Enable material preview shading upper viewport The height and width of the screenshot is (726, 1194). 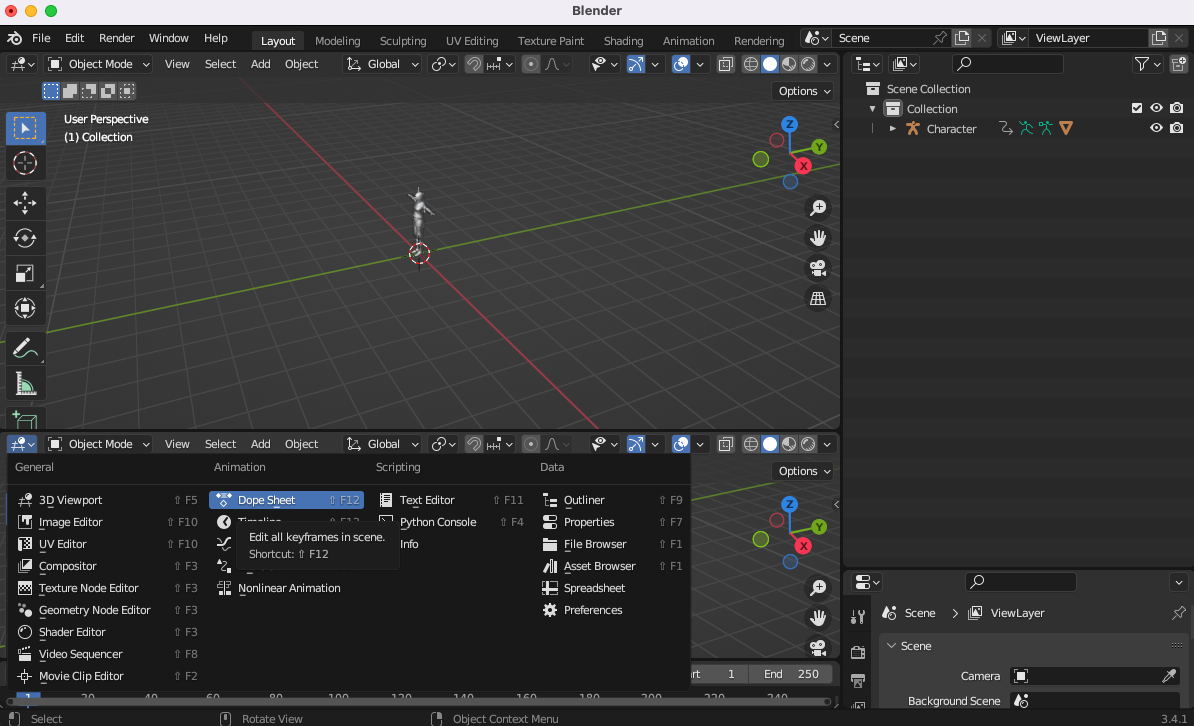coord(789,64)
